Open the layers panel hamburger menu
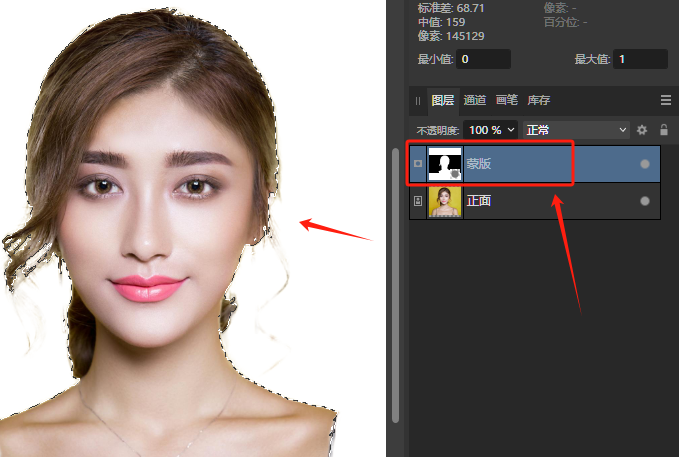 (x=666, y=100)
